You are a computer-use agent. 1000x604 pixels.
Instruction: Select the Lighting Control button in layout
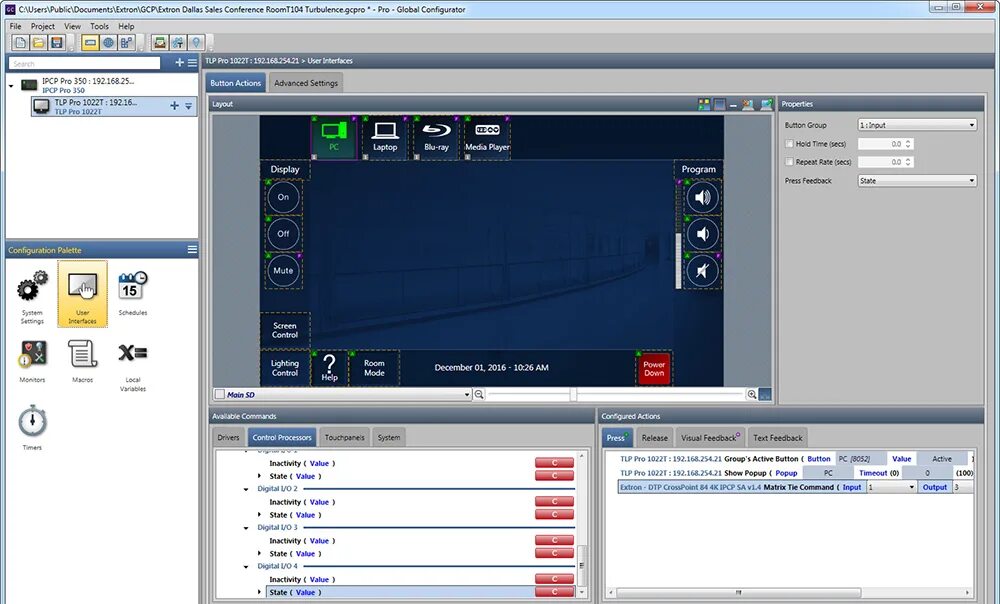285,368
